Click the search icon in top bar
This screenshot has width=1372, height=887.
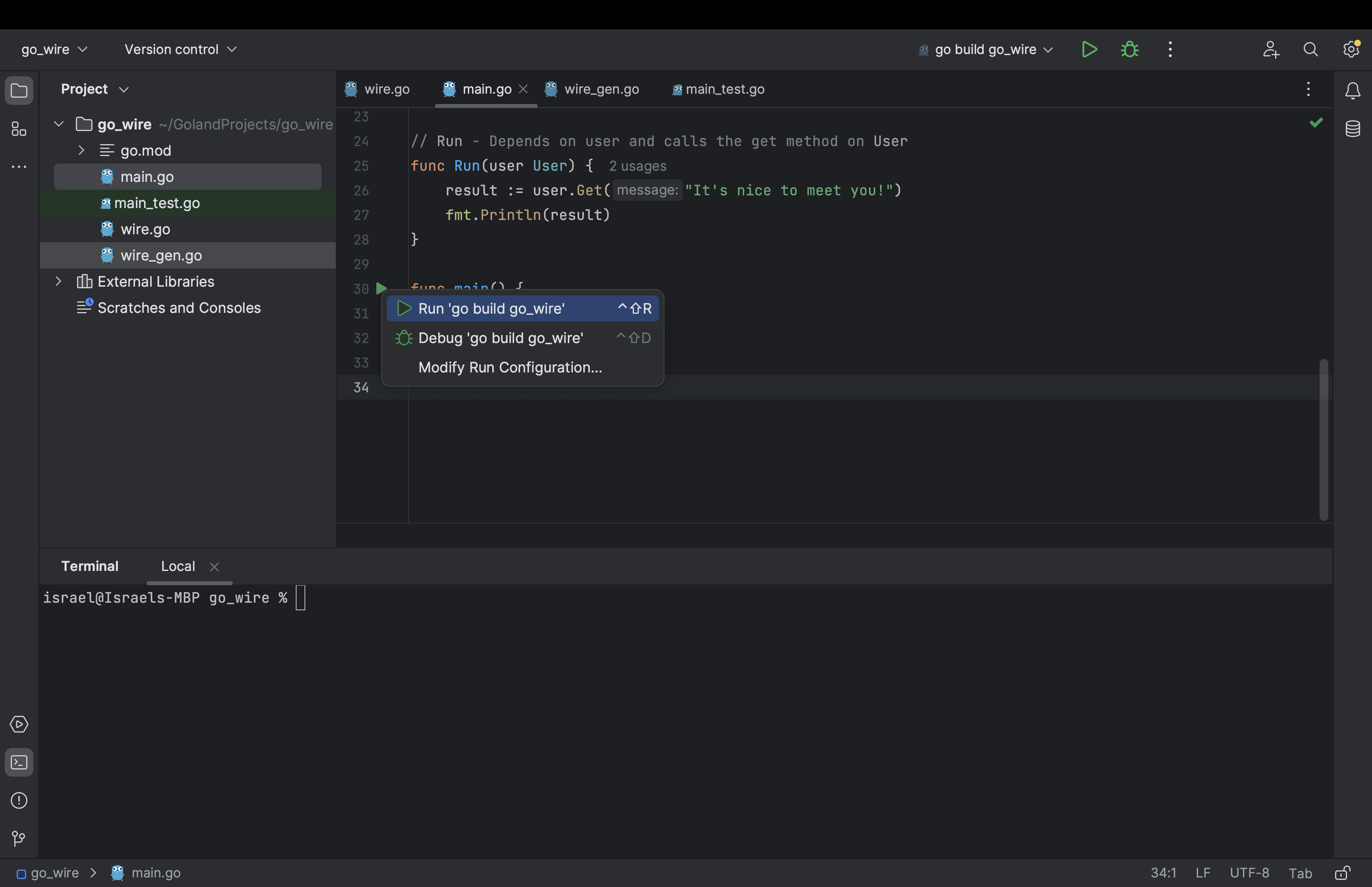tap(1310, 49)
